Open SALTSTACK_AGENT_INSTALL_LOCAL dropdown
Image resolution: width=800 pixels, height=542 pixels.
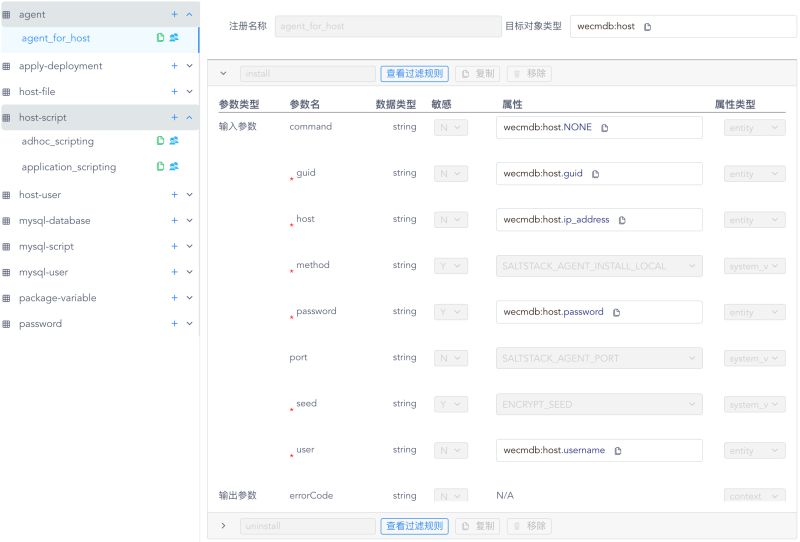[x=599, y=266]
